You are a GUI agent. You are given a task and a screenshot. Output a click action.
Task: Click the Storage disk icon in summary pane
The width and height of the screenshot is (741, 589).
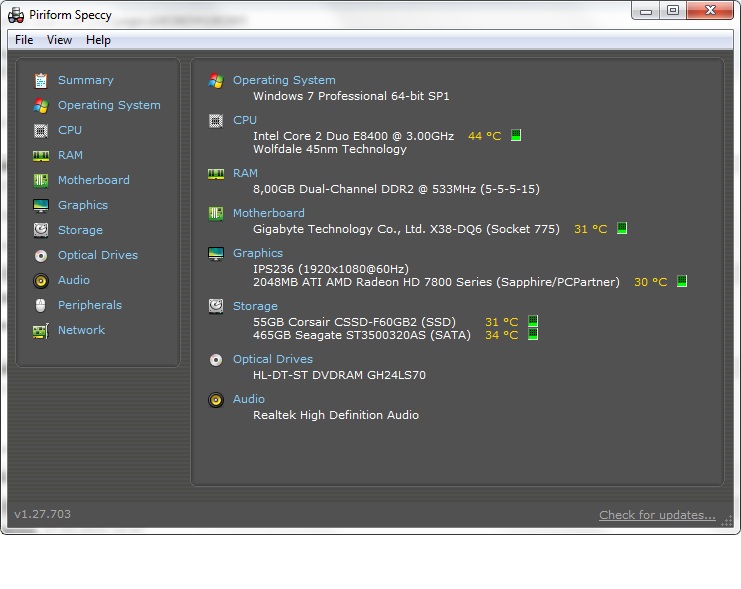point(216,306)
